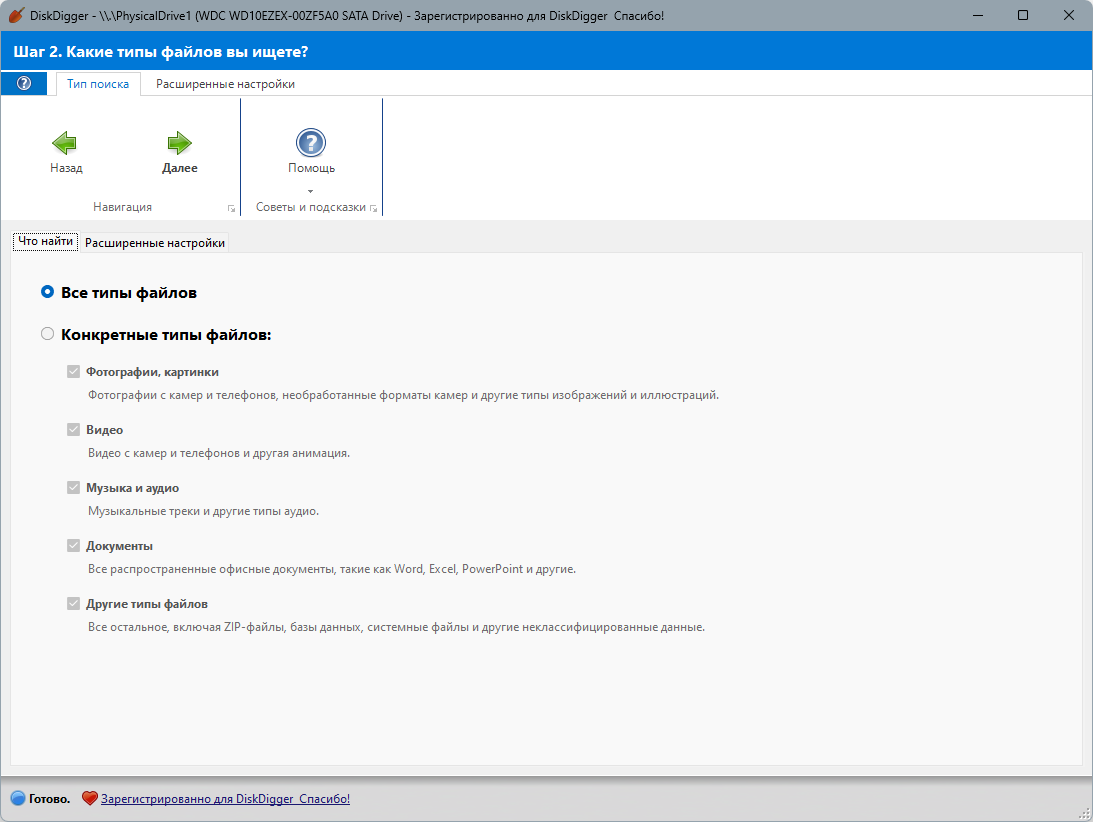This screenshot has height=822, width=1093.
Task: Toggle the Документы checkbox
Action: click(x=73, y=545)
